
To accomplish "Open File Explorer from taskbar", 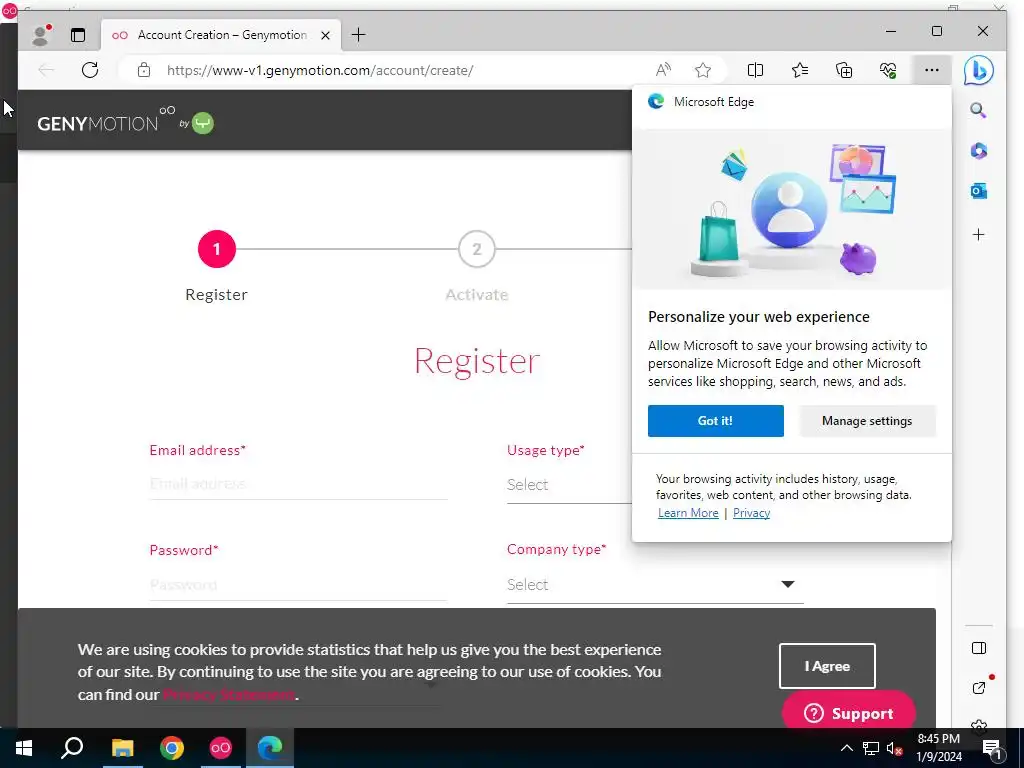I will [122, 748].
